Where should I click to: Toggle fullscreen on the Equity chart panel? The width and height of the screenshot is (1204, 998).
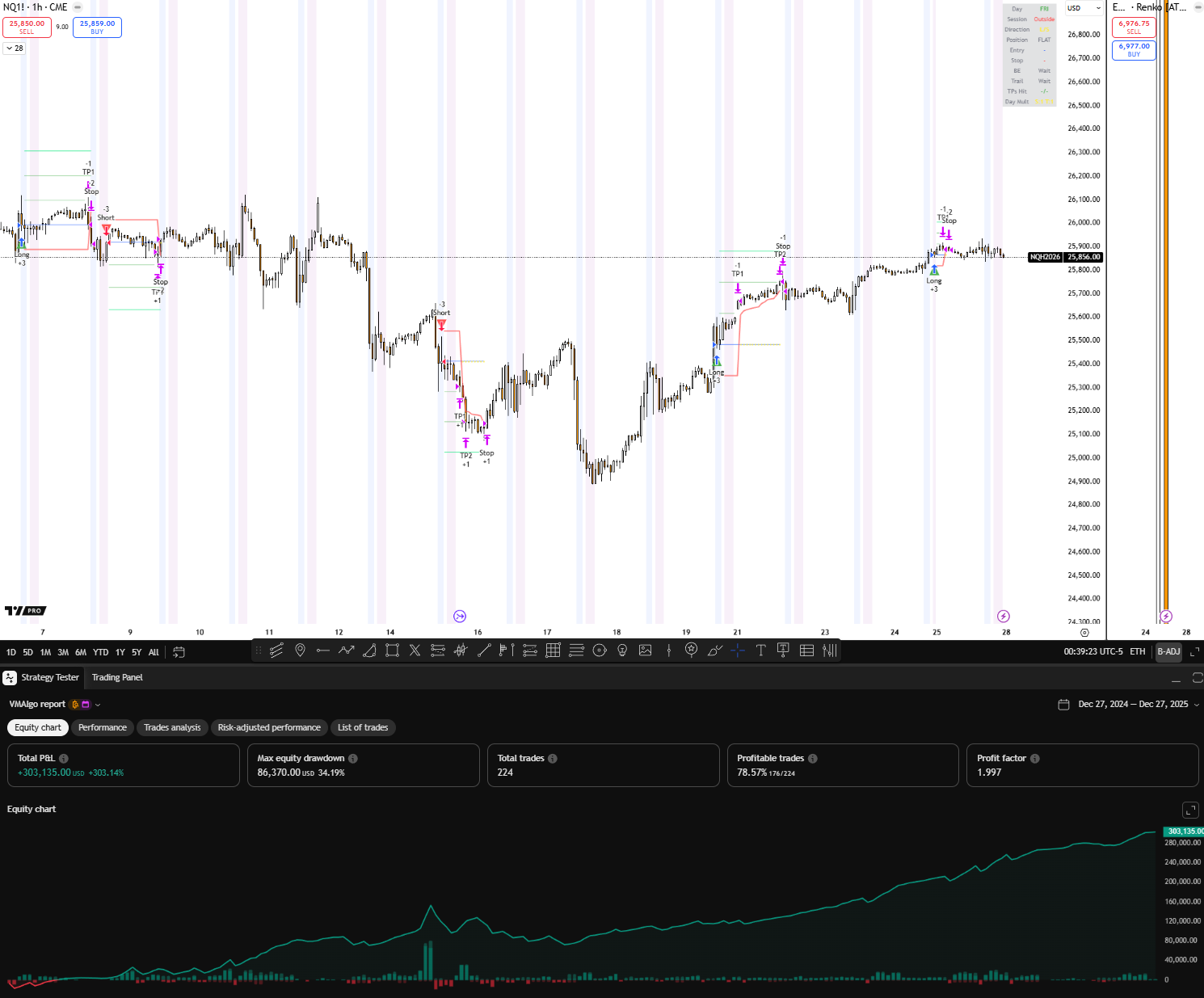(x=1190, y=810)
